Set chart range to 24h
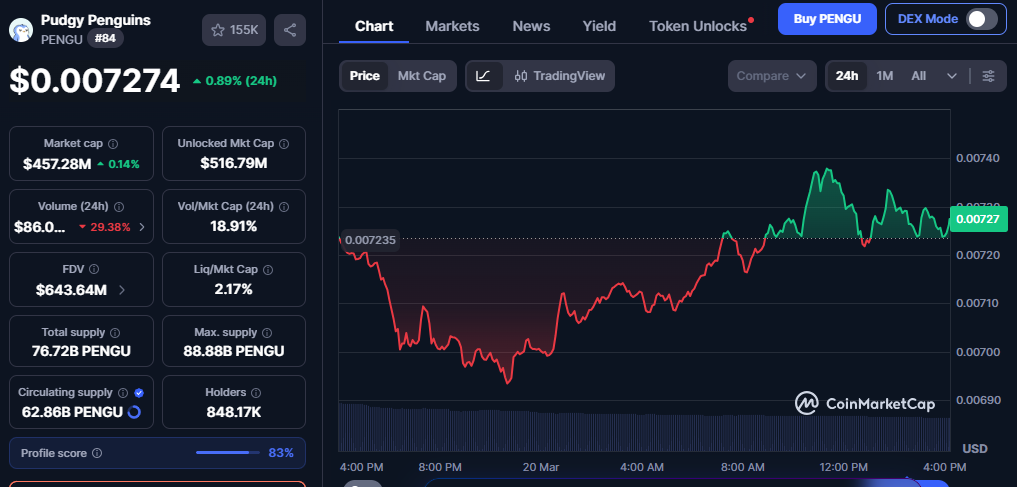The width and height of the screenshot is (1017, 487). click(x=846, y=76)
